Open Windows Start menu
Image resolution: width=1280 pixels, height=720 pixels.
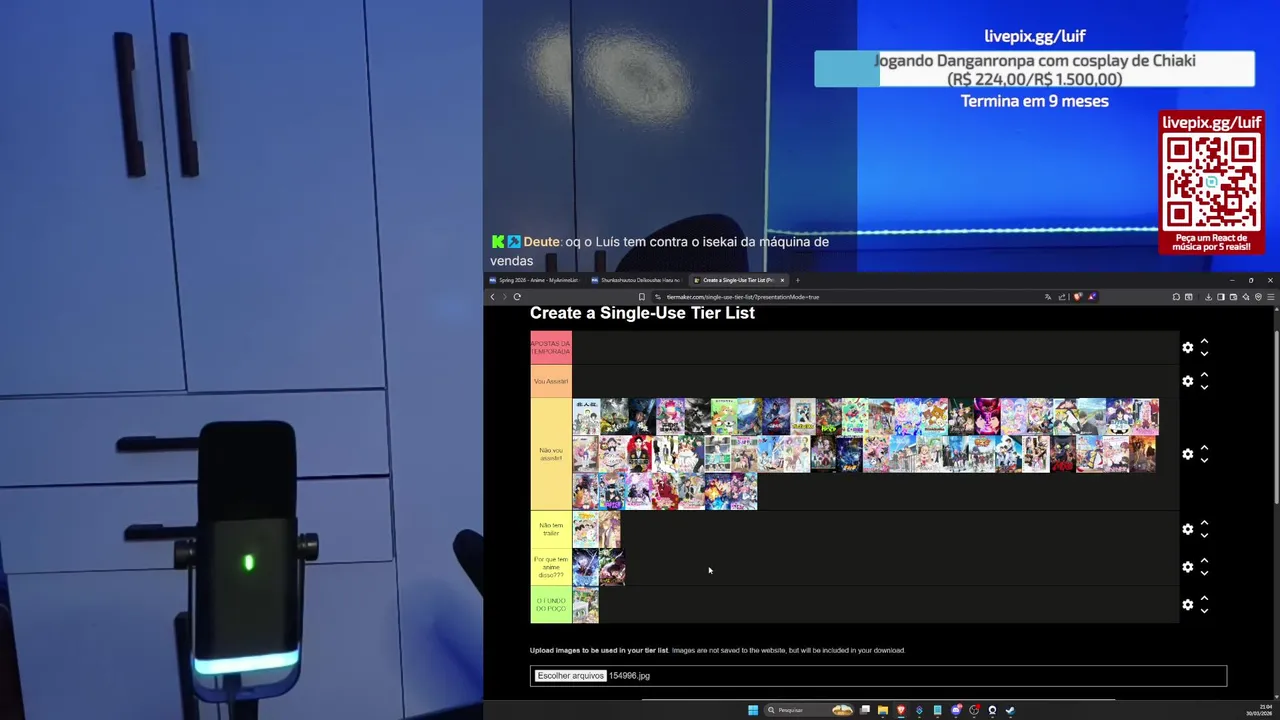coord(753,710)
